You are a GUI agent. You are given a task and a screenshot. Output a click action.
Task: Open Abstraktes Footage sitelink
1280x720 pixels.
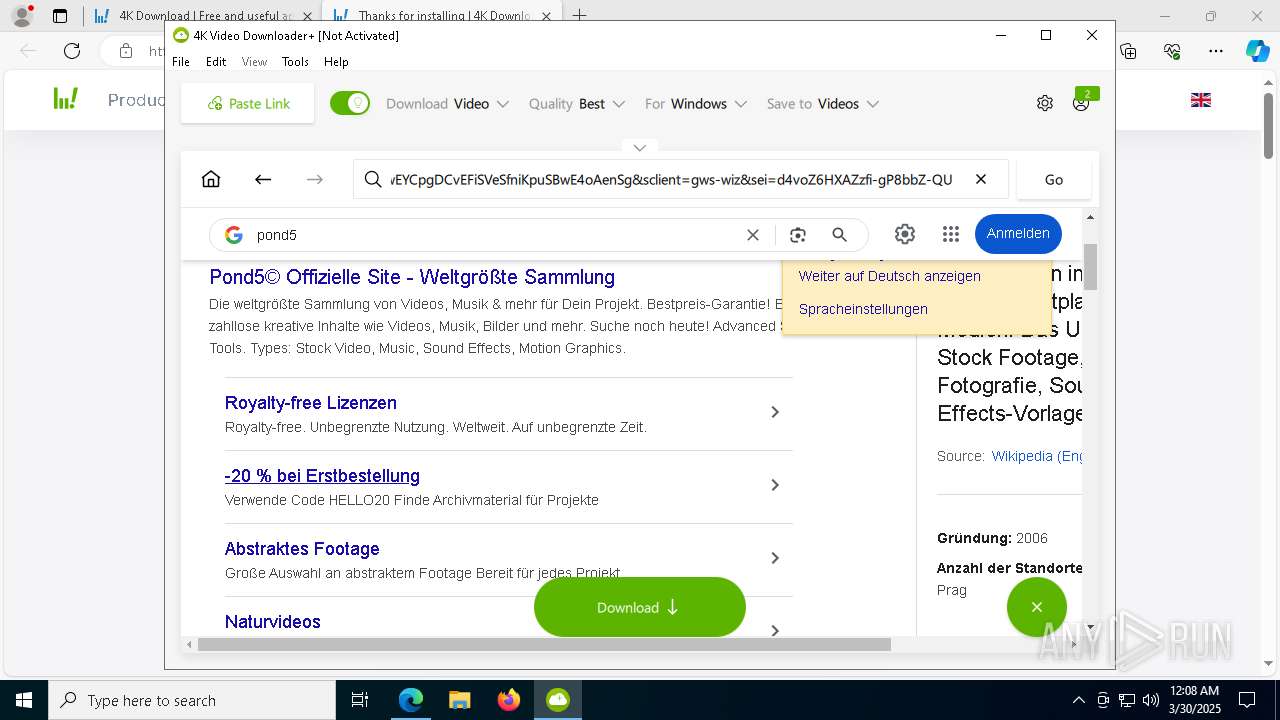tap(302, 549)
